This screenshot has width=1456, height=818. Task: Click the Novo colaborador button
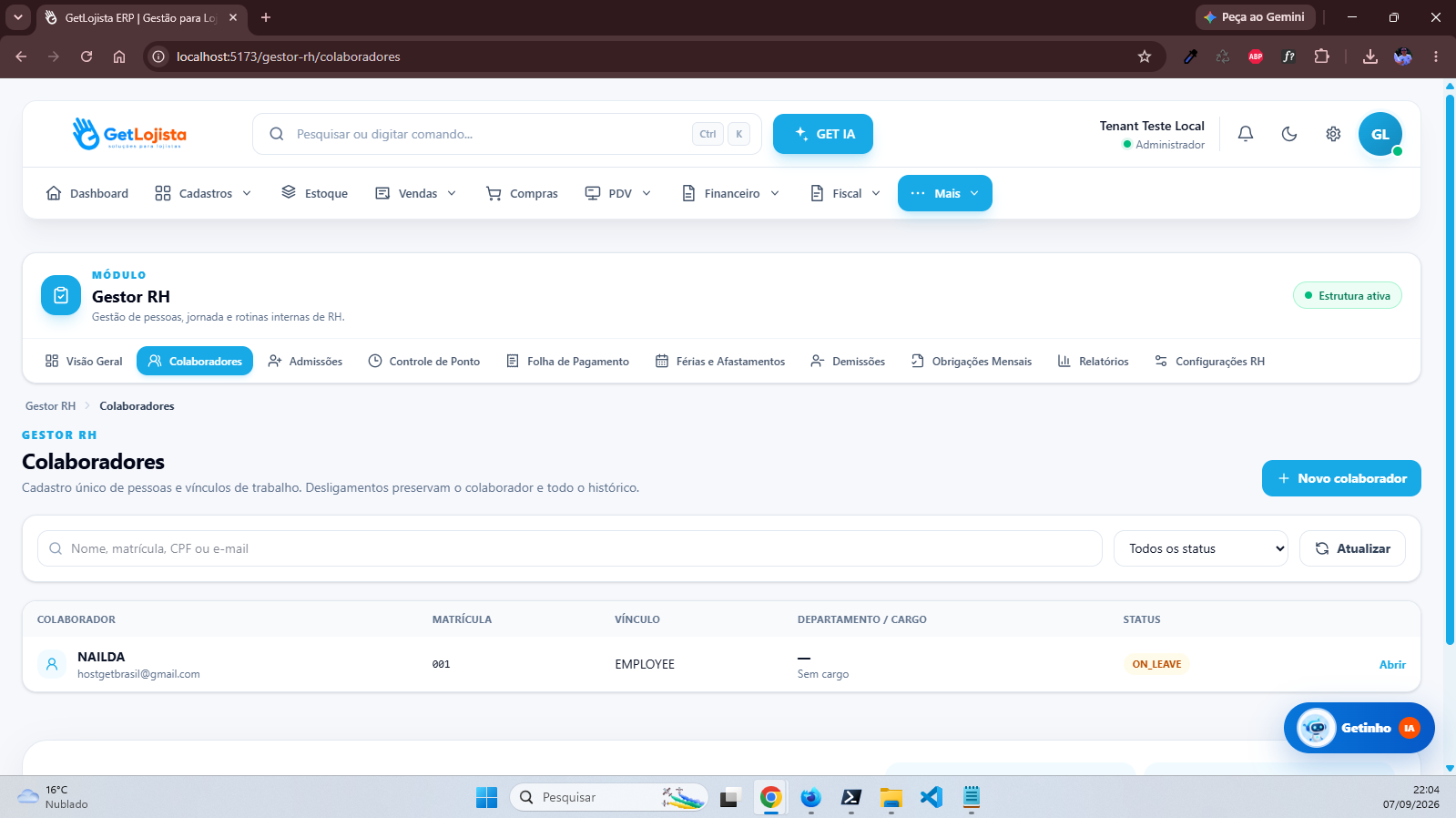1341,478
